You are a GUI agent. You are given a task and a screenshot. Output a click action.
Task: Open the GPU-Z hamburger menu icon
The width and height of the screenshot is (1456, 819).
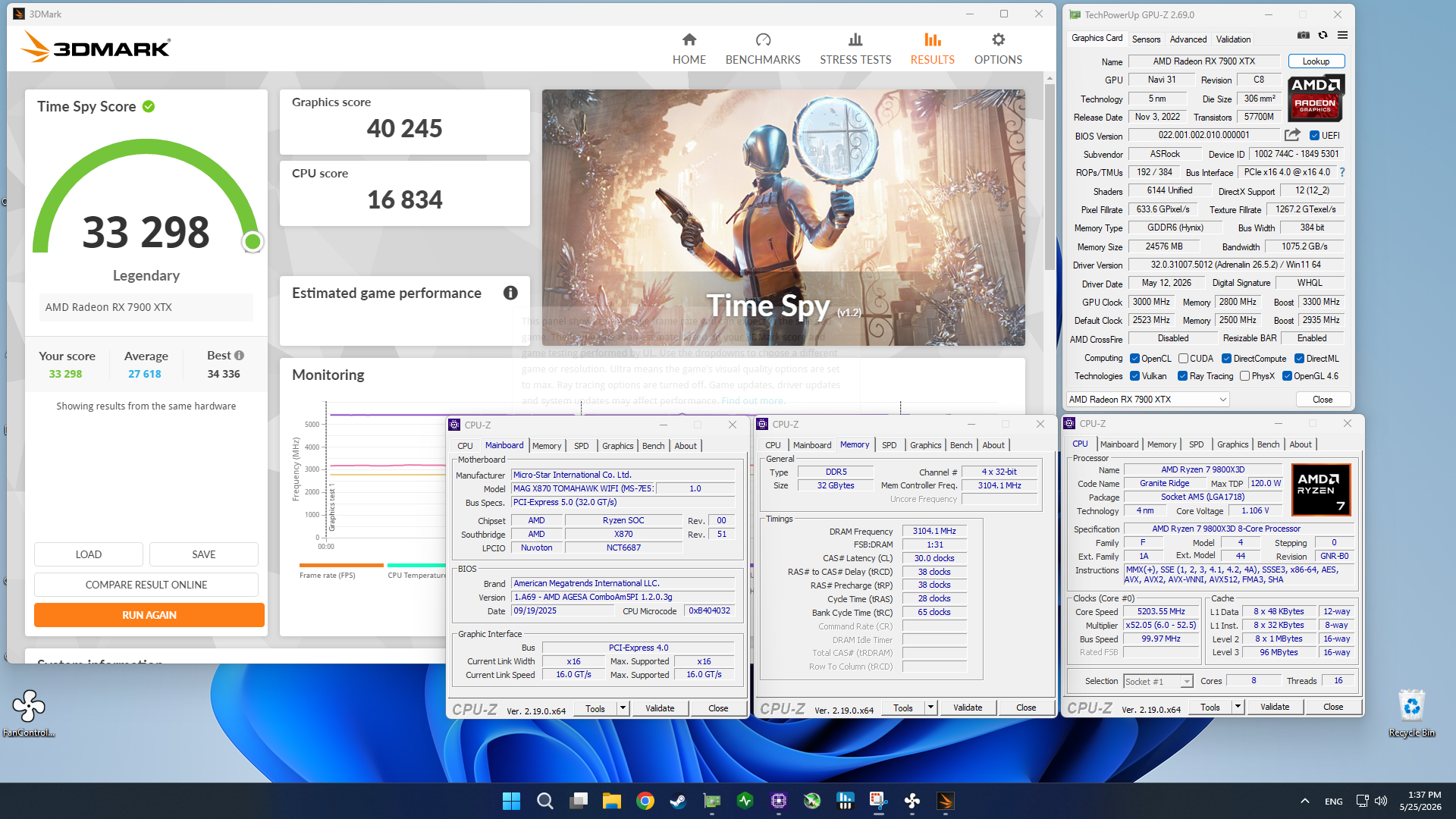(x=1342, y=35)
